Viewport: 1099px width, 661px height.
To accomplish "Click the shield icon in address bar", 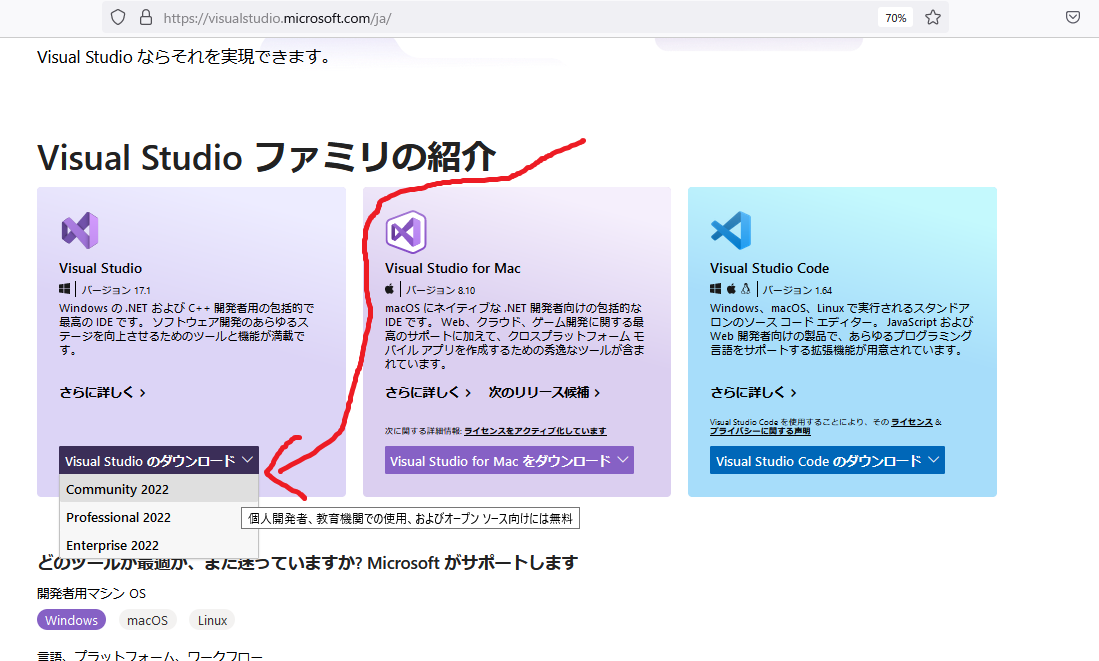I will [118, 17].
